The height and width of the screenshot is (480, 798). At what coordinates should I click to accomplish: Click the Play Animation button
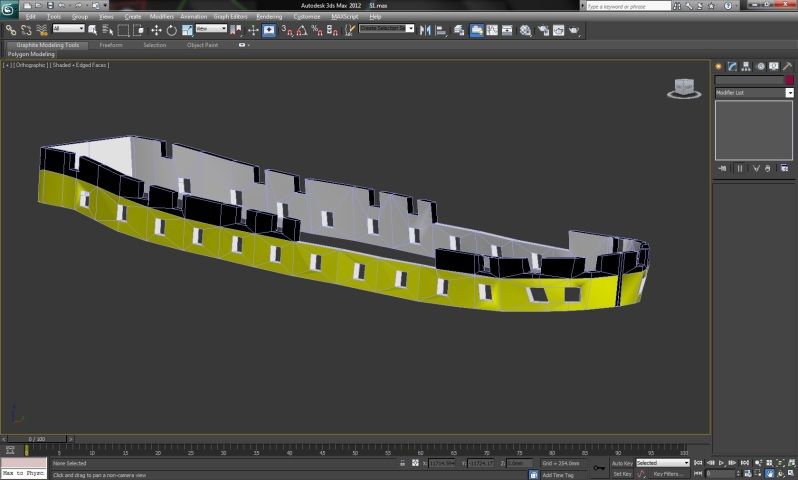click(x=722, y=463)
